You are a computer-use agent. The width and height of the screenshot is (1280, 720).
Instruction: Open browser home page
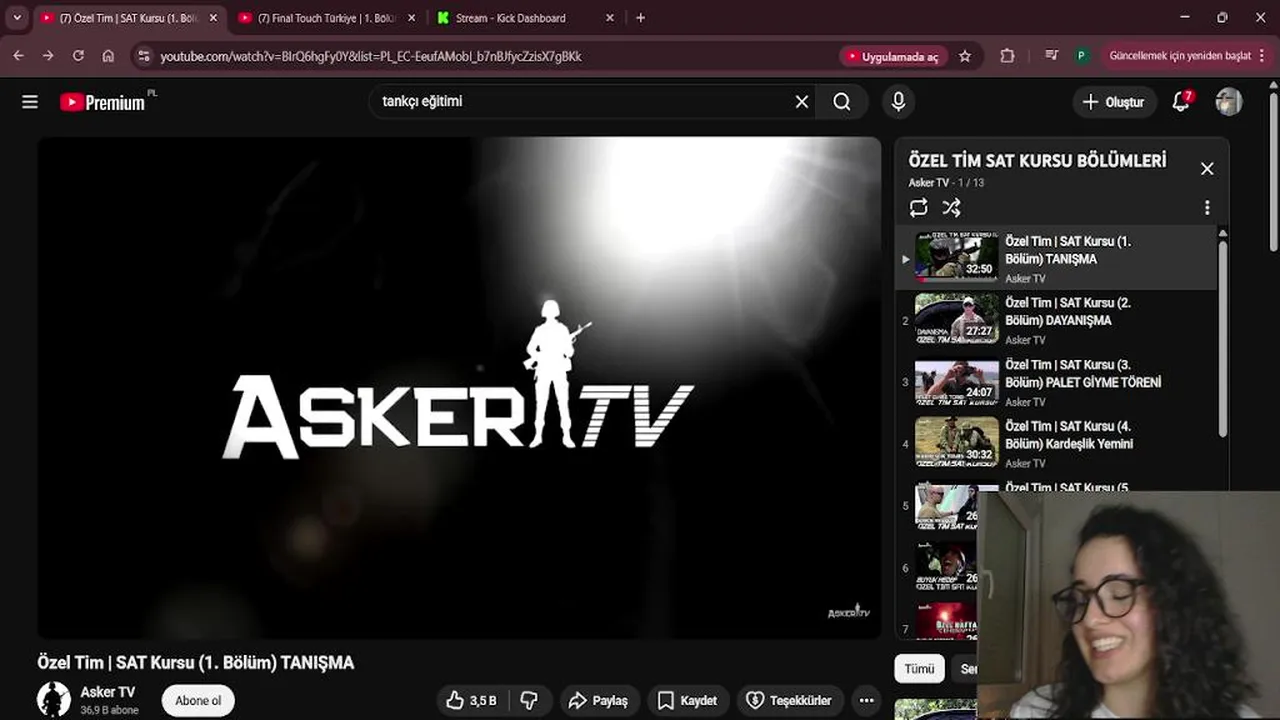(108, 56)
